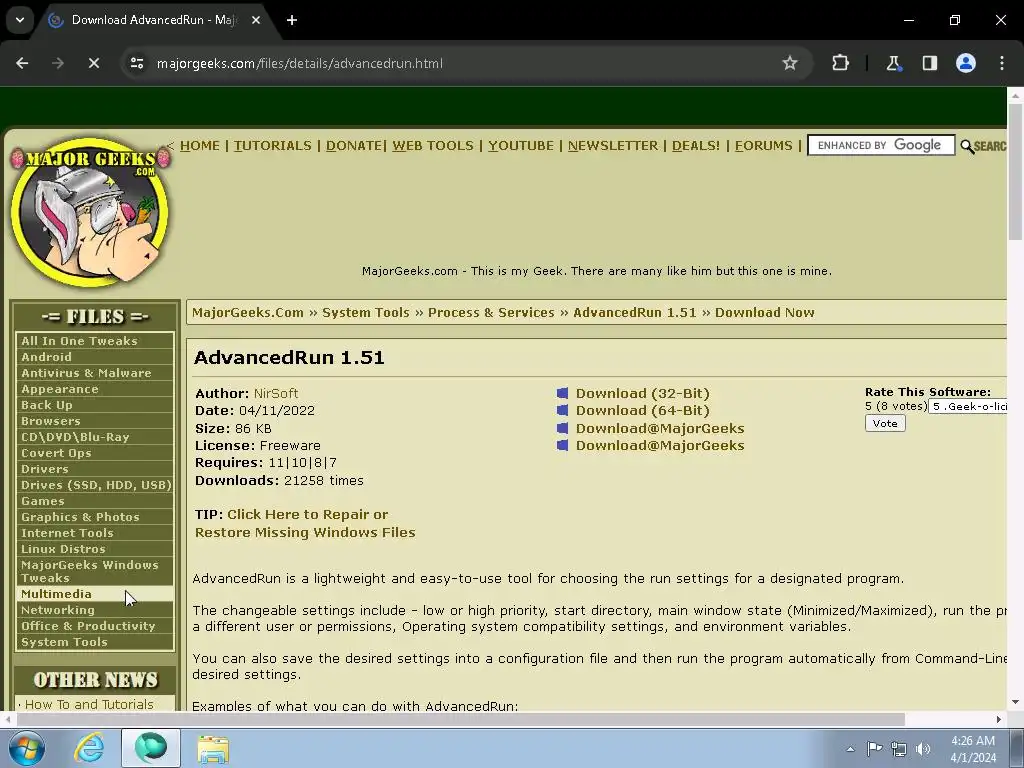Select Graphics & Photos category
The height and width of the screenshot is (768, 1024).
click(95, 517)
